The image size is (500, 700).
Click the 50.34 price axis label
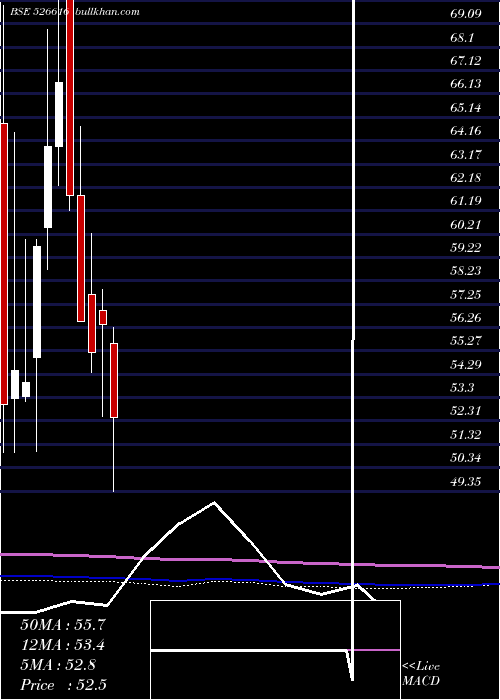pyautogui.click(x=466, y=458)
